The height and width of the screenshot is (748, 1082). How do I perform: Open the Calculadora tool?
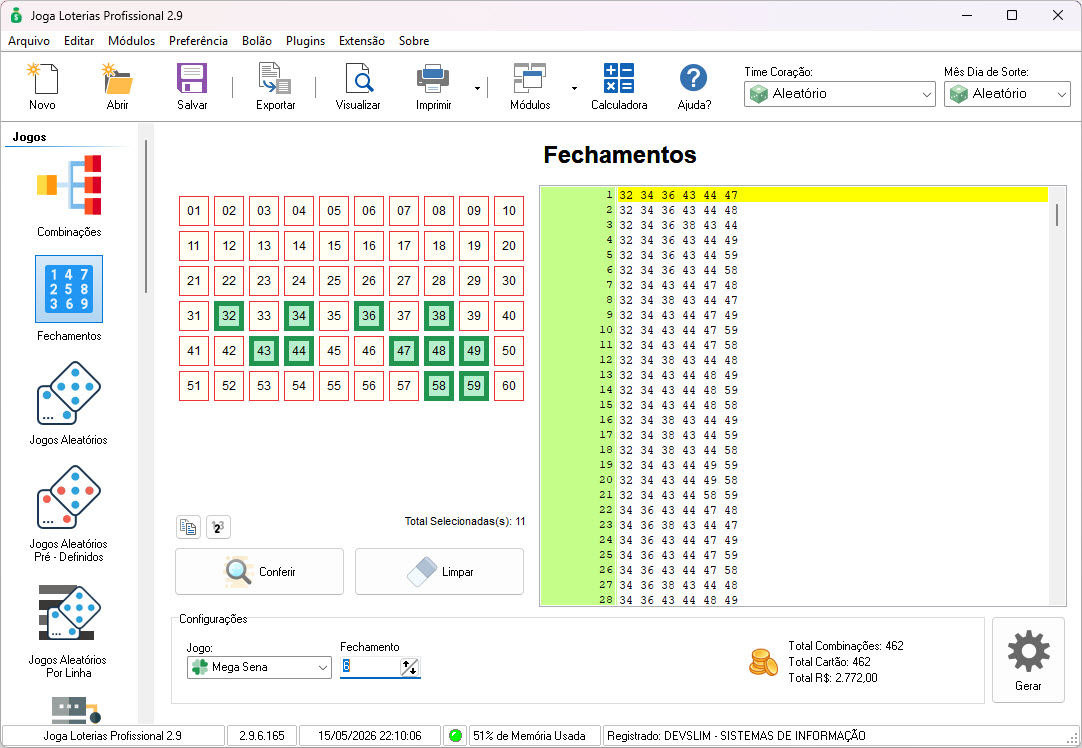click(618, 87)
